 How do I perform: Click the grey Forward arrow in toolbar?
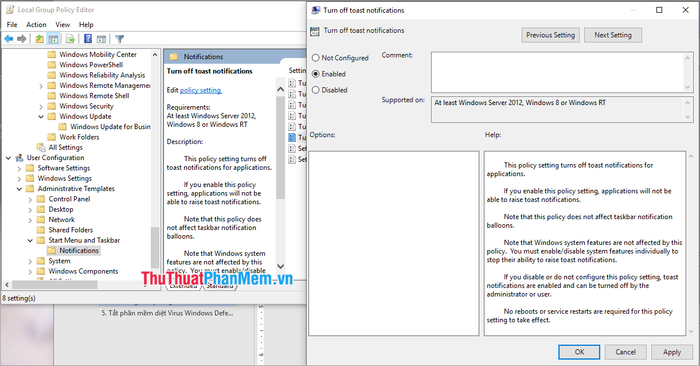coord(21,39)
